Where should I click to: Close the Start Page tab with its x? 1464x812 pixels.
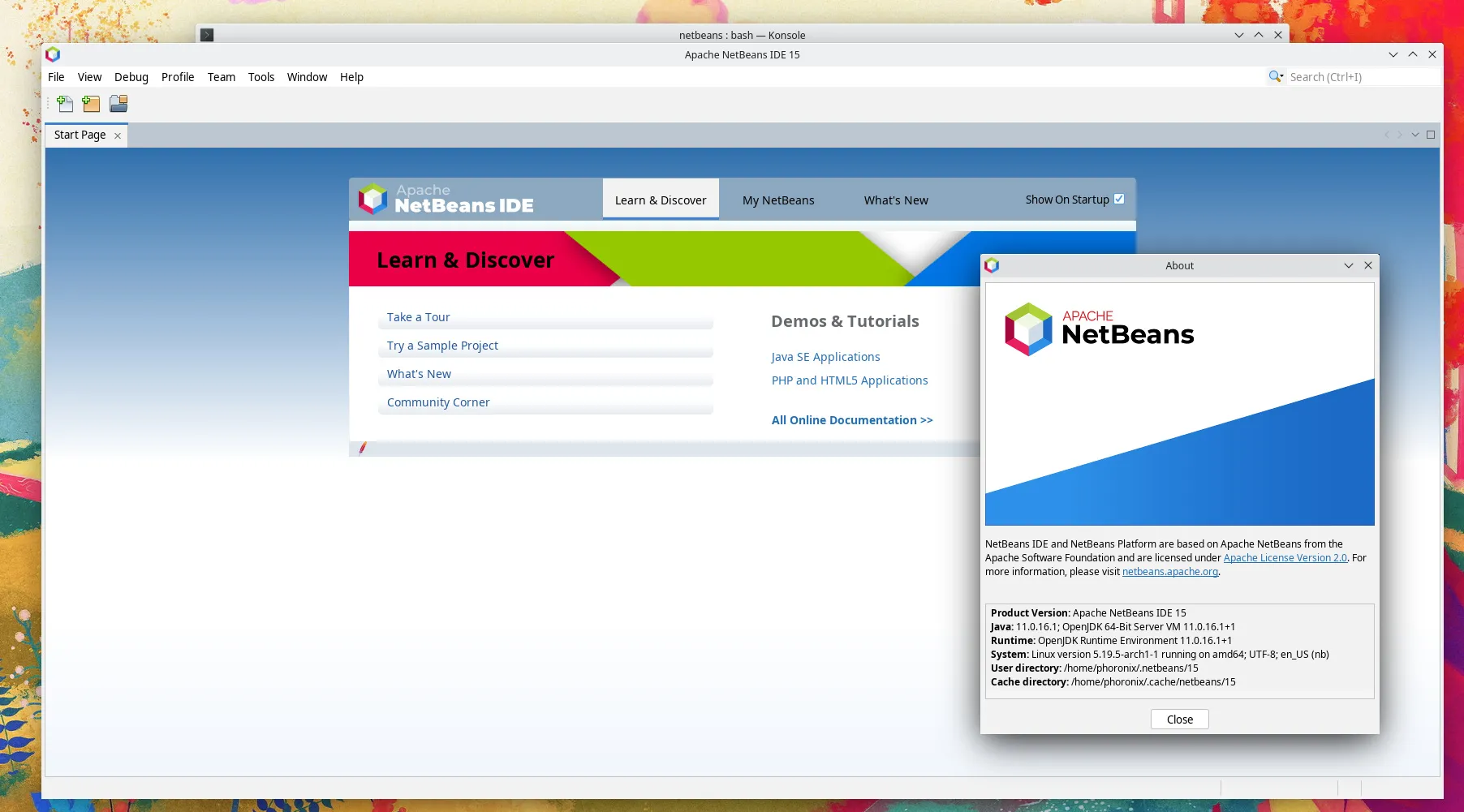click(x=118, y=135)
